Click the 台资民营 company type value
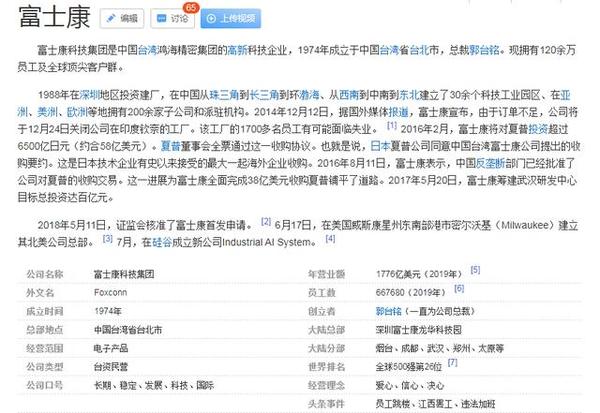 (x=111, y=367)
